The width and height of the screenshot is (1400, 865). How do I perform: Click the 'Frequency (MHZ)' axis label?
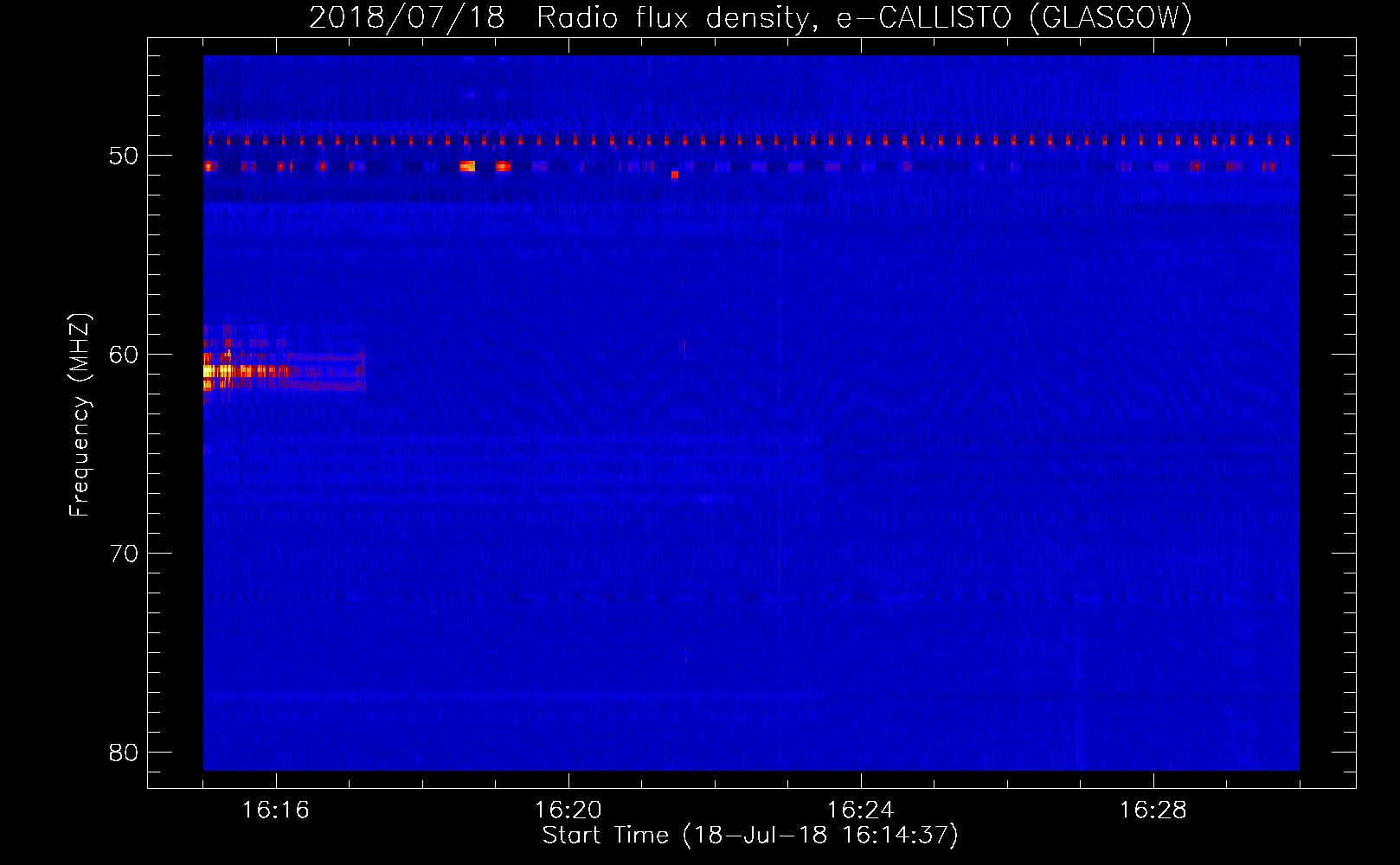(x=79, y=414)
